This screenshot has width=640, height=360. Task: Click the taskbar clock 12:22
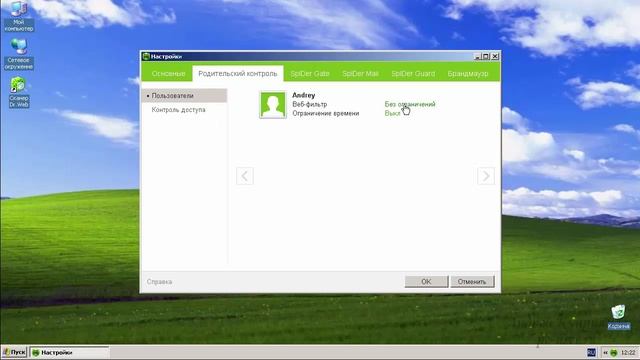[628, 353]
